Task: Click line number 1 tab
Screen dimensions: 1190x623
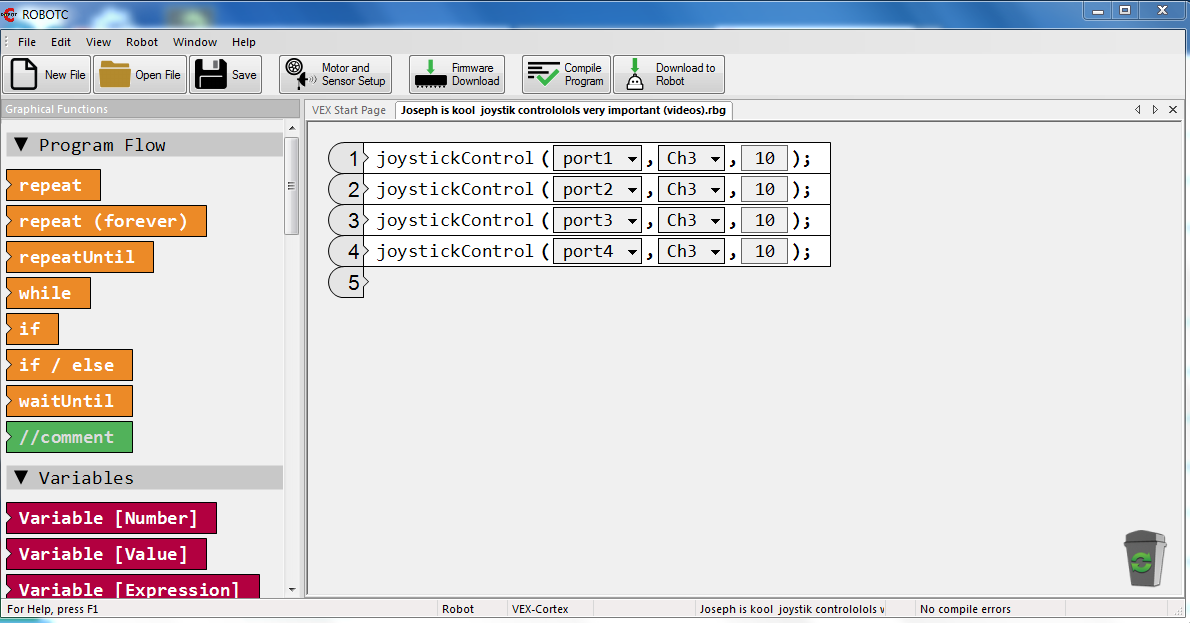Action: pyautogui.click(x=347, y=159)
